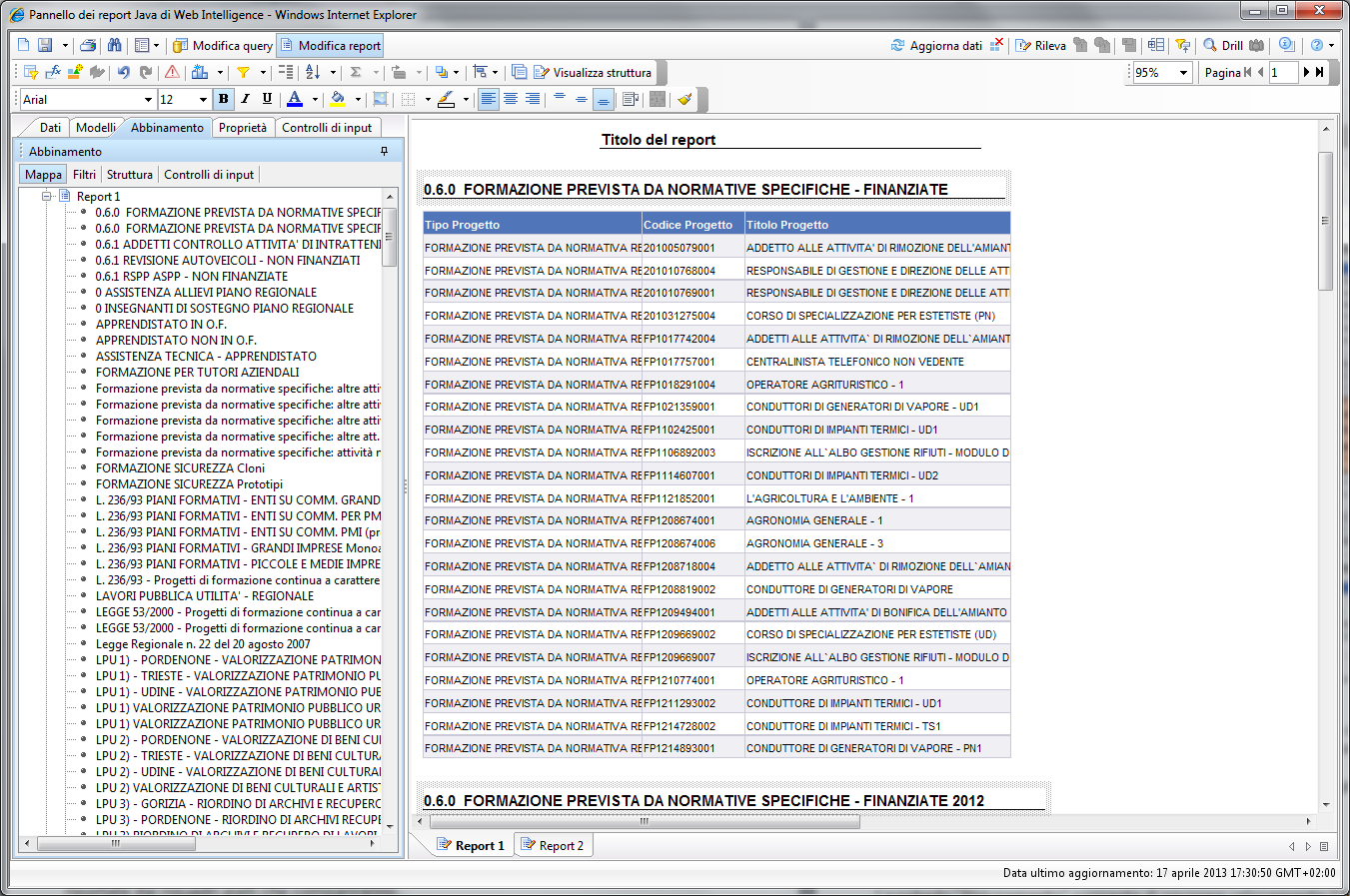Click the Modifica report button
This screenshot has height=896, width=1350.
point(330,46)
